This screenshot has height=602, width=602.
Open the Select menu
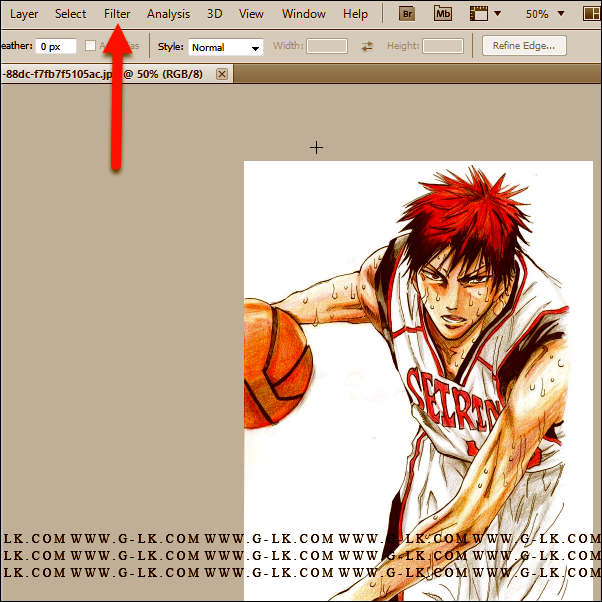(70, 14)
